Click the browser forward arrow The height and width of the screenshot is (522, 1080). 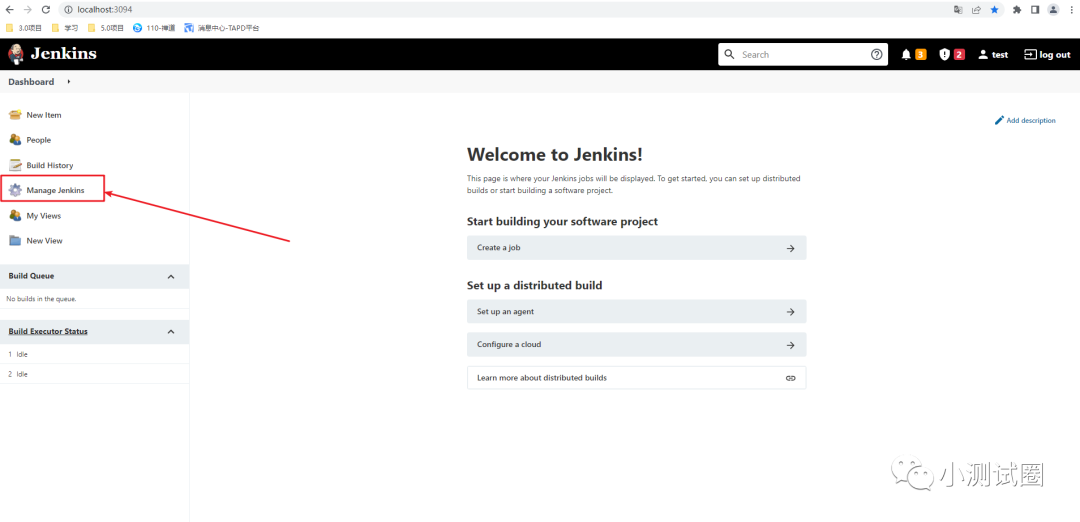click(28, 10)
